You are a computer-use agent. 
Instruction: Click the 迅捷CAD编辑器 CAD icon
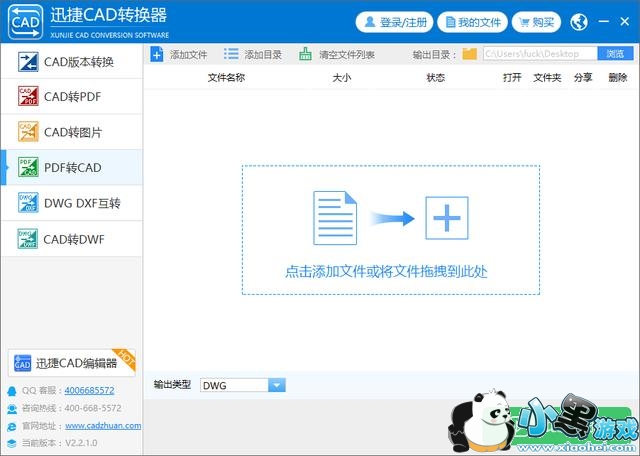pyautogui.click(x=22, y=363)
